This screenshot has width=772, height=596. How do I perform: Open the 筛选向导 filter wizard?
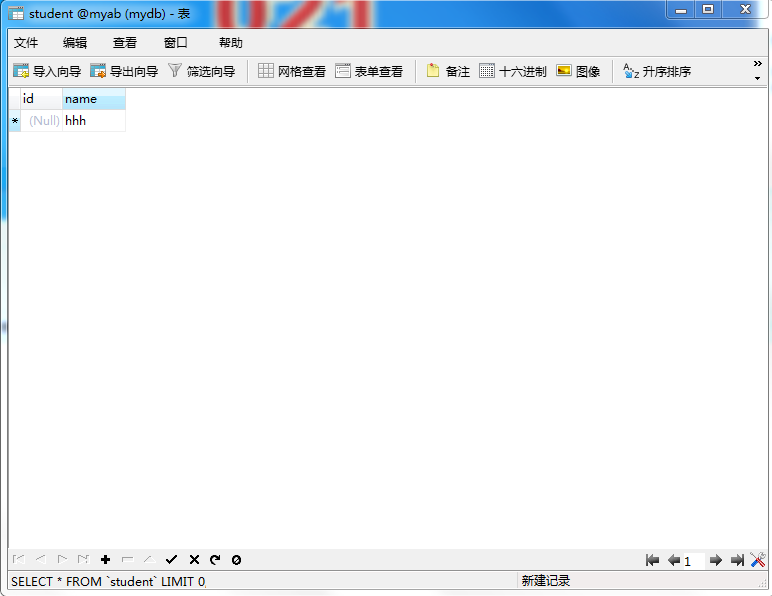click(x=201, y=71)
